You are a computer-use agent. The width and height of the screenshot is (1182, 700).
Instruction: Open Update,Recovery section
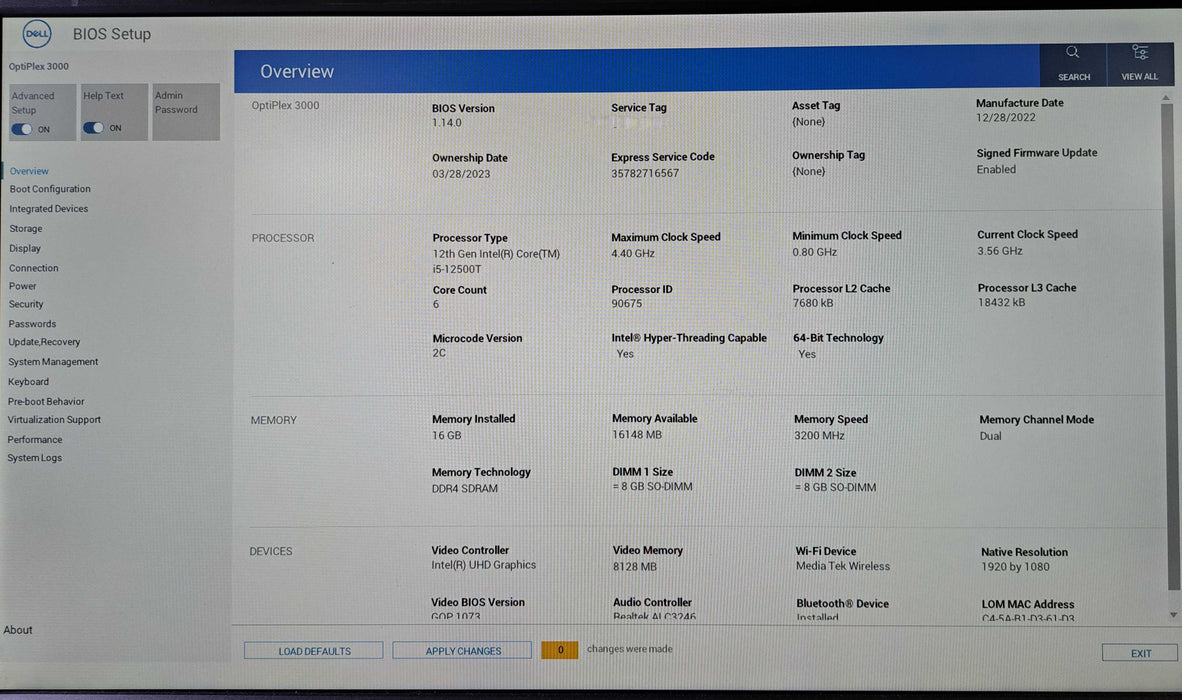pyautogui.click(x=44, y=342)
